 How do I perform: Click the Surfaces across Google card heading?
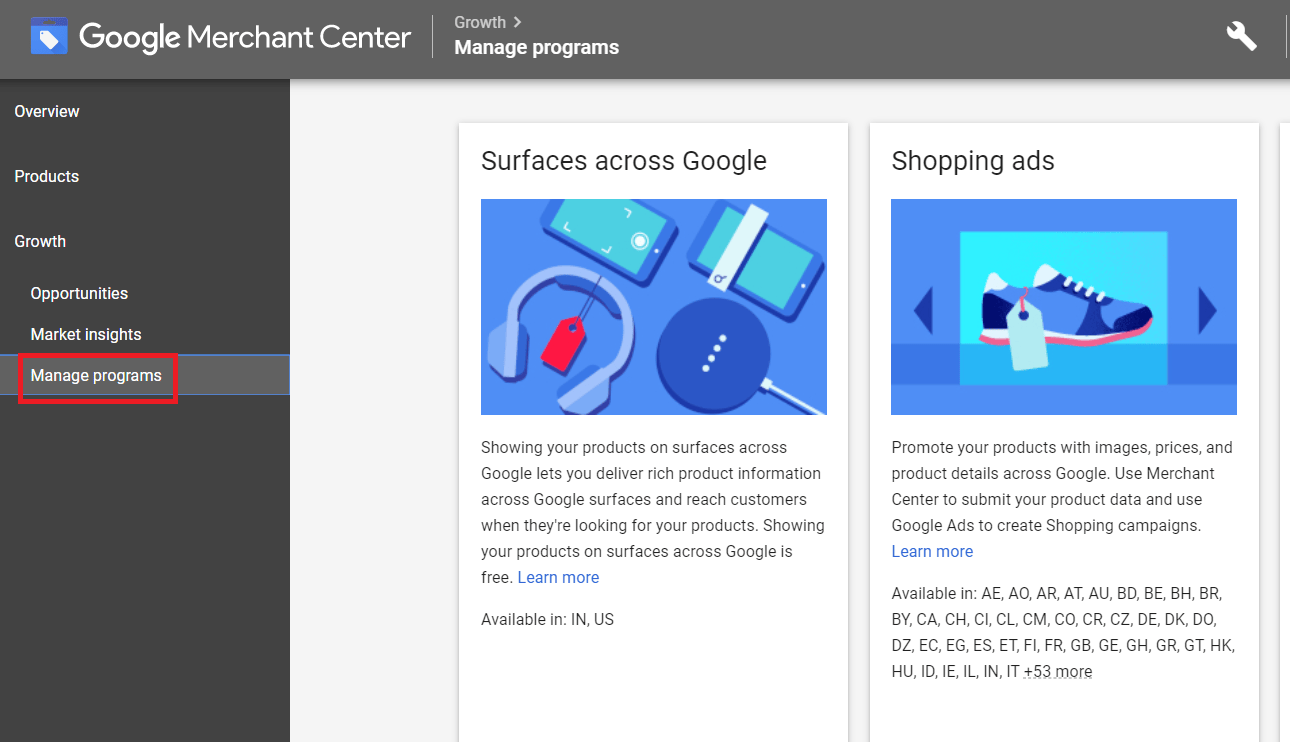[624, 161]
